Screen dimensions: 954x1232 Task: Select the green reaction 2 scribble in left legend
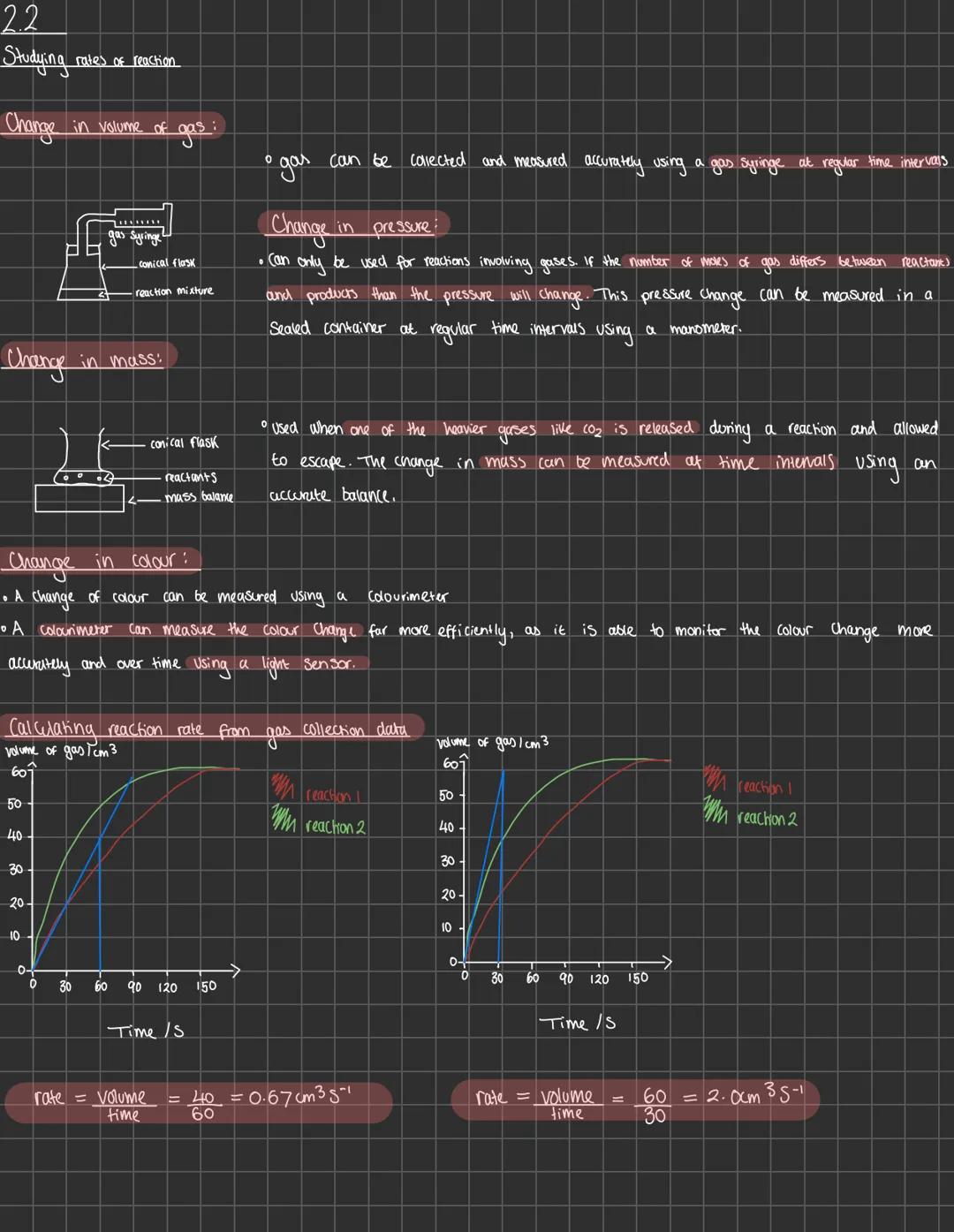(284, 820)
